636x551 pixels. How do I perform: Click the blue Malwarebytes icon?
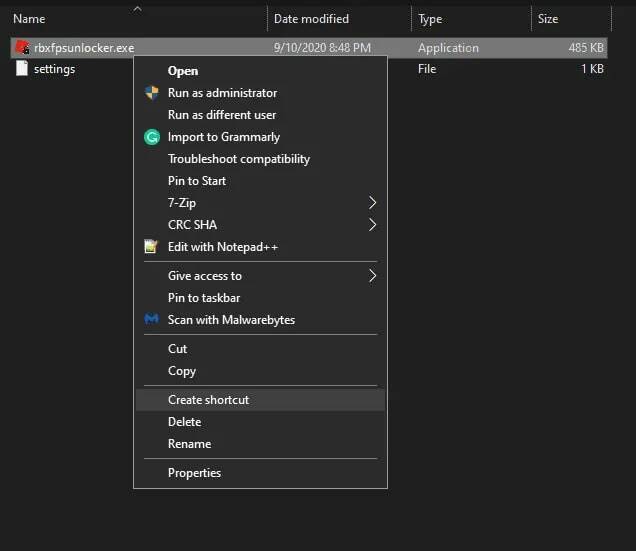coord(152,320)
